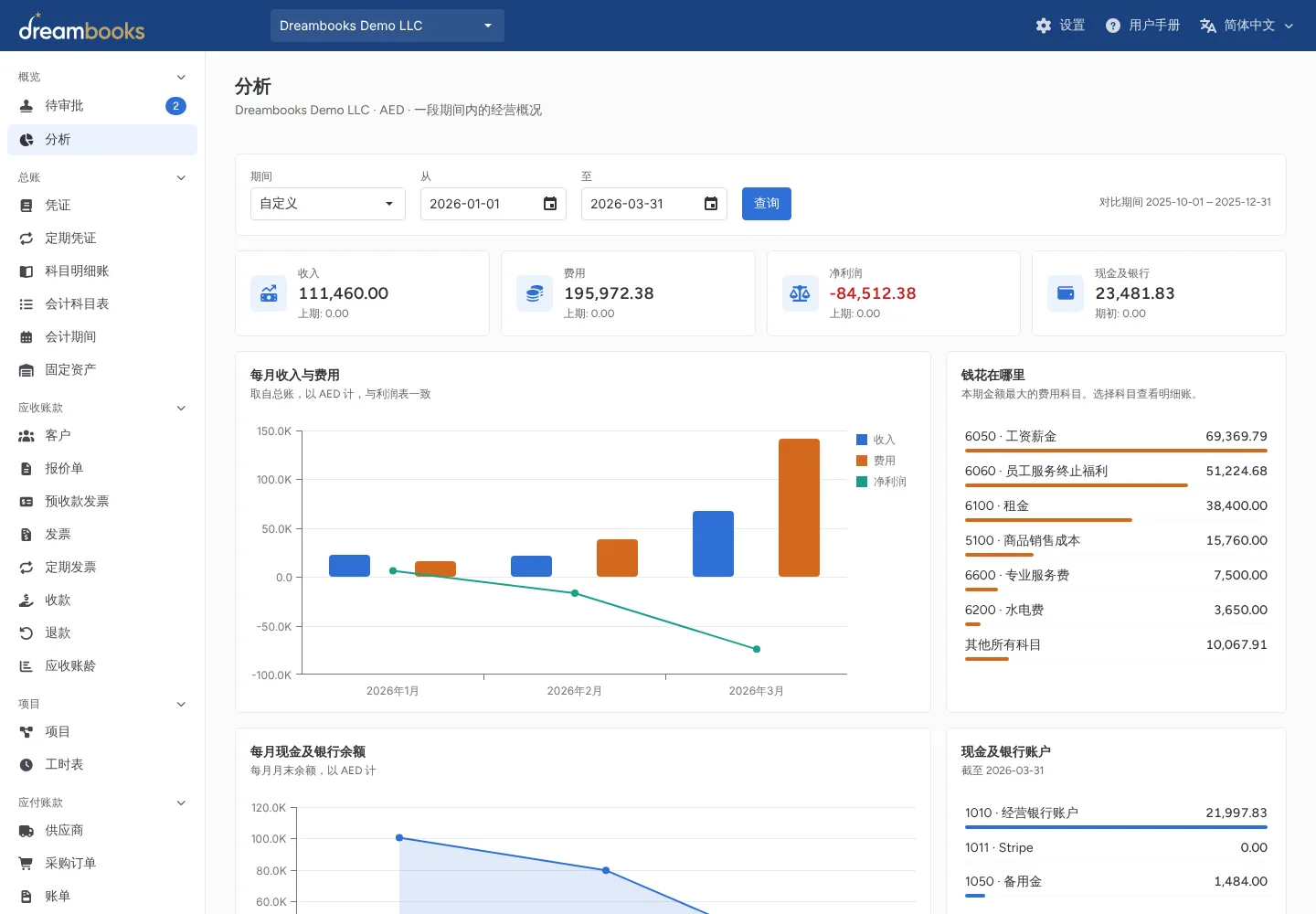Click the user manual help icon
The image size is (1316, 914).
coord(1112,26)
